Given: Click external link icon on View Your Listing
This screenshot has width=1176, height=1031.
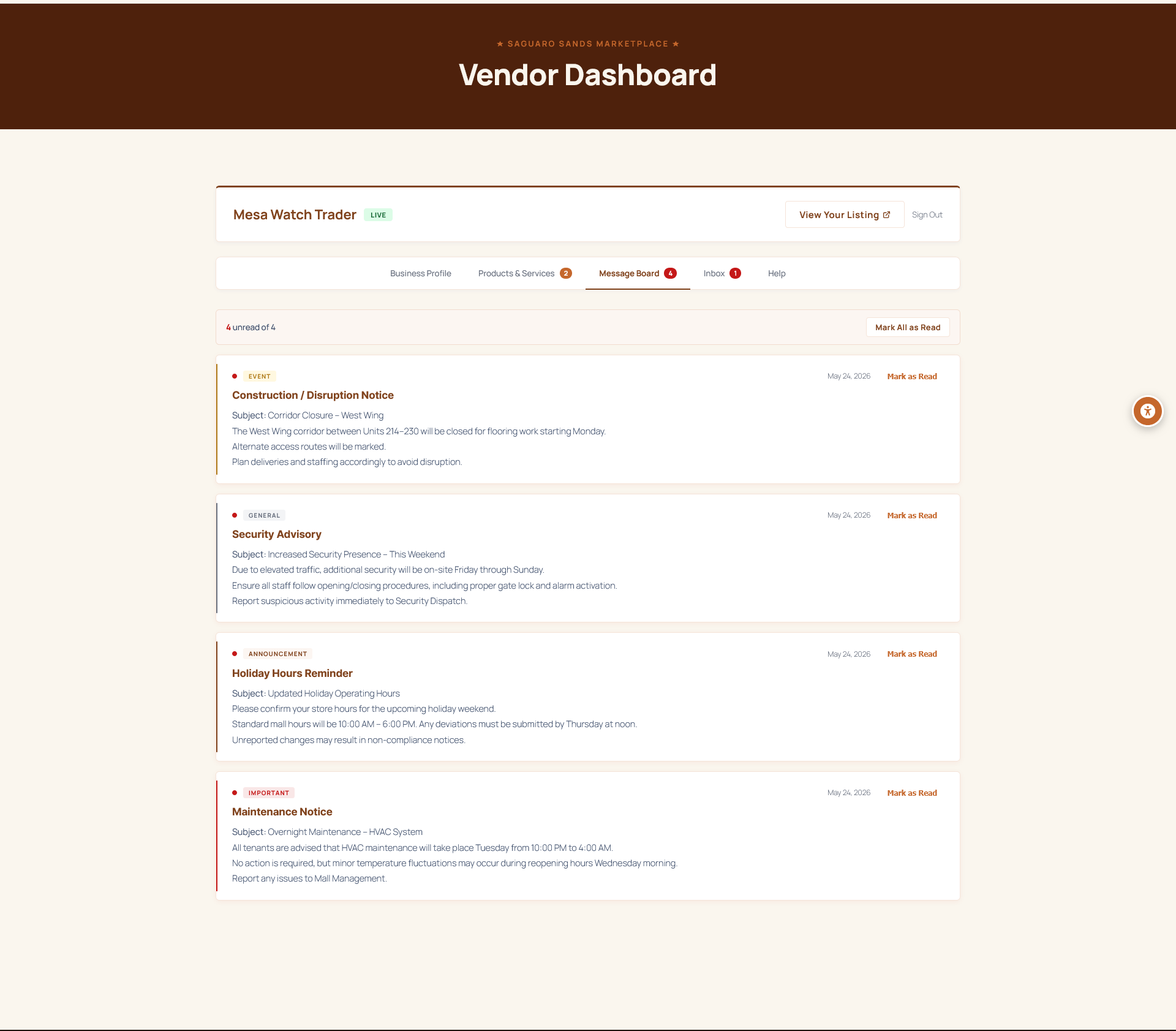Looking at the screenshot, I should (x=886, y=214).
